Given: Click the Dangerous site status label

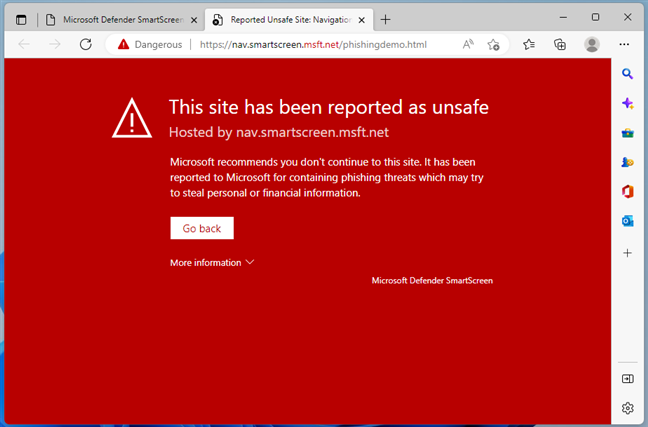Looking at the screenshot, I should (158, 45).
